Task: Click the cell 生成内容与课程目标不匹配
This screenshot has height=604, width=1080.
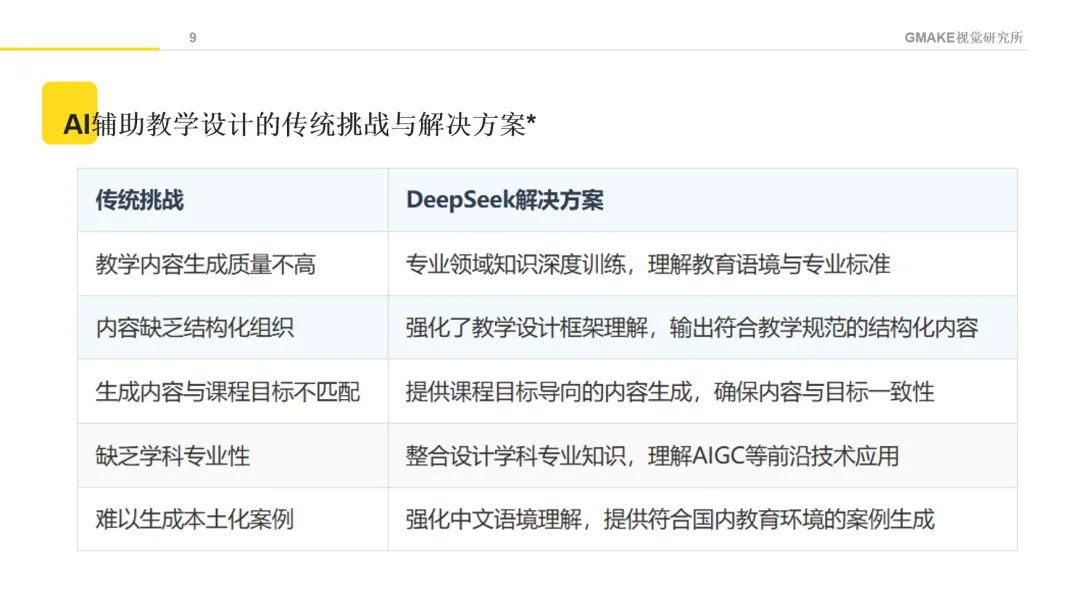Action: pyautogui.click(x=233, y=391)
